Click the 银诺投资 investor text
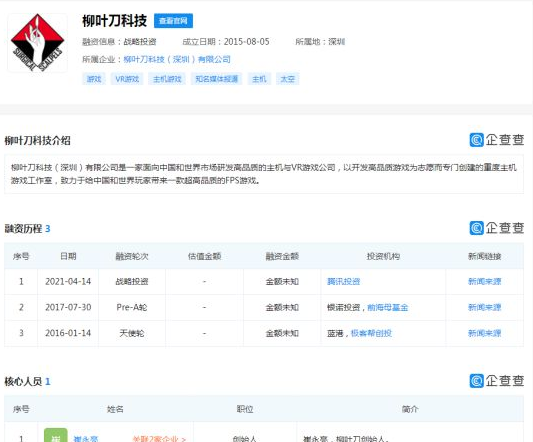The height and width of the screenshot is (442, 533). click(343, 308)
